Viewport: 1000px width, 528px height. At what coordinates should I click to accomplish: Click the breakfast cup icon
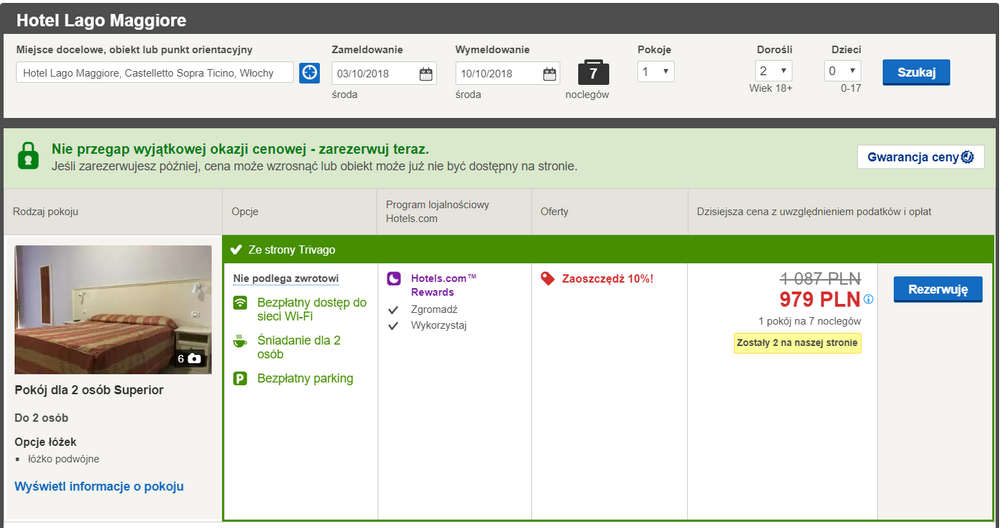tap(240, 341)
